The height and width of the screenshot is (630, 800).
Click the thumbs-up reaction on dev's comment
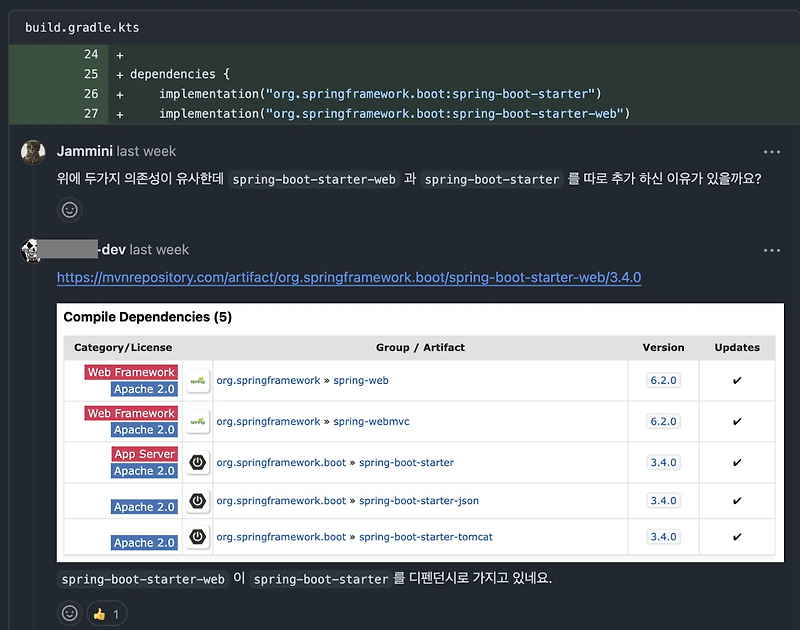pyautogui.click(x=104, y=612)
